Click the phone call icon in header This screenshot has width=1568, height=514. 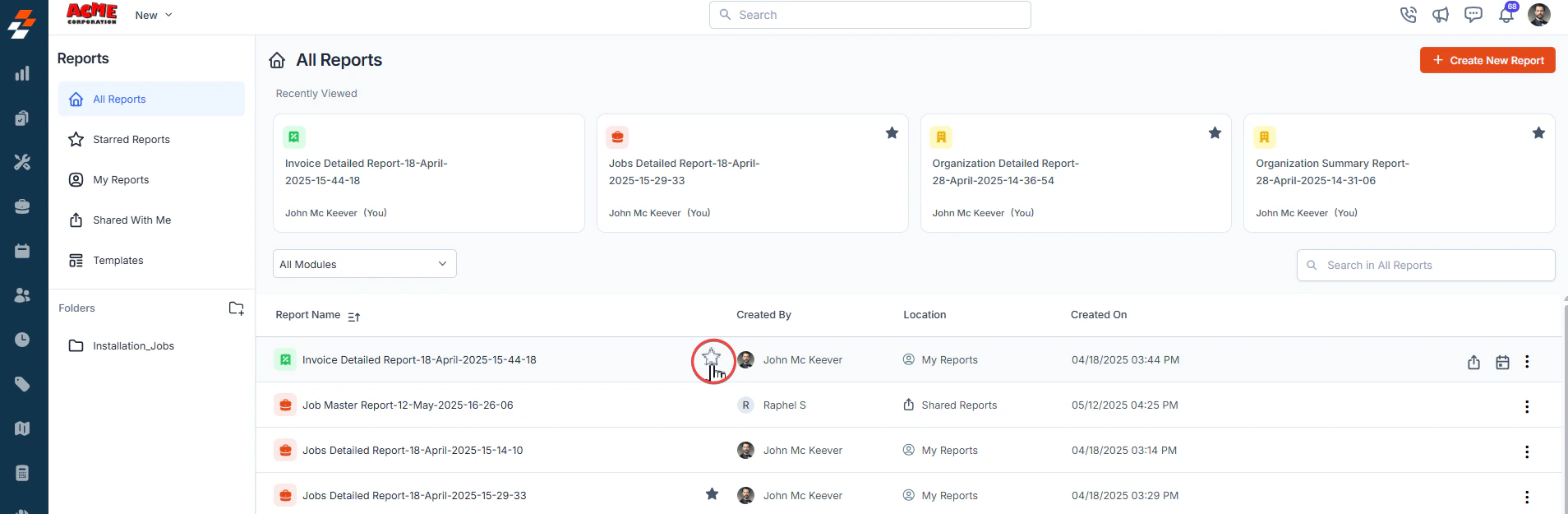pyautogui.click(x=1408, y=15)
